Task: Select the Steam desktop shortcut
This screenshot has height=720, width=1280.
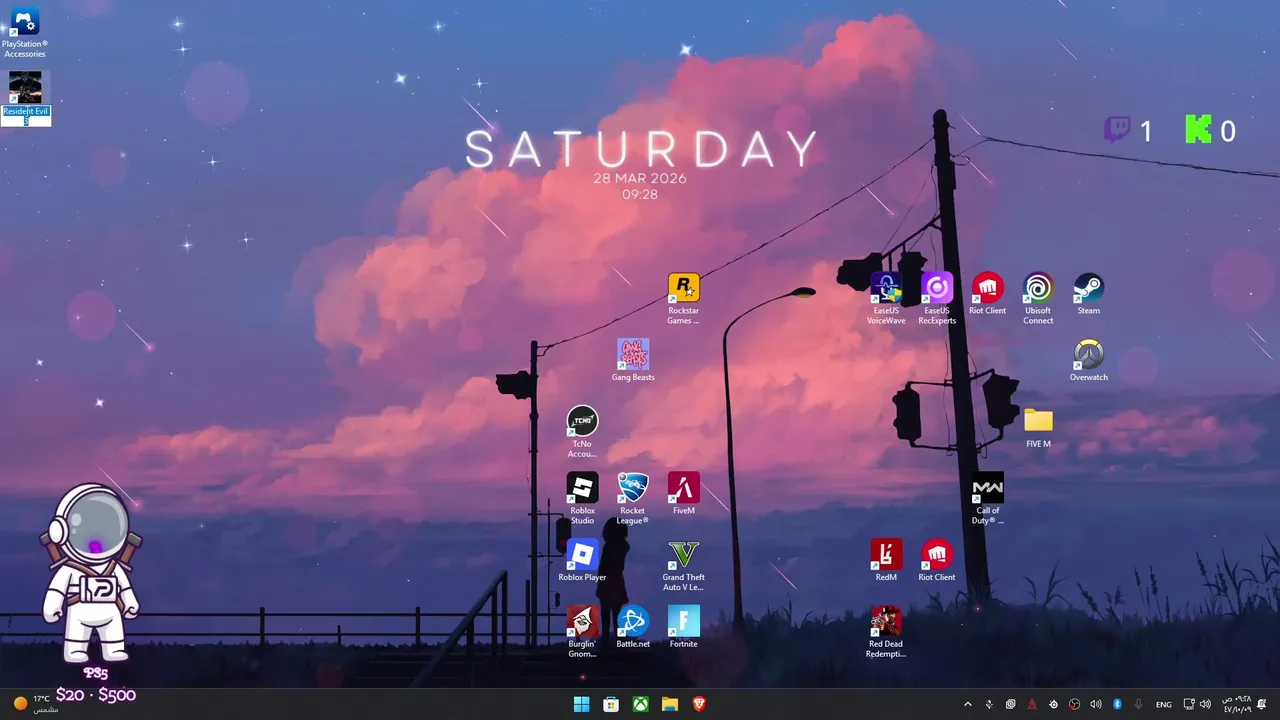Action: pyautogui.click(x=1089, y=293)
